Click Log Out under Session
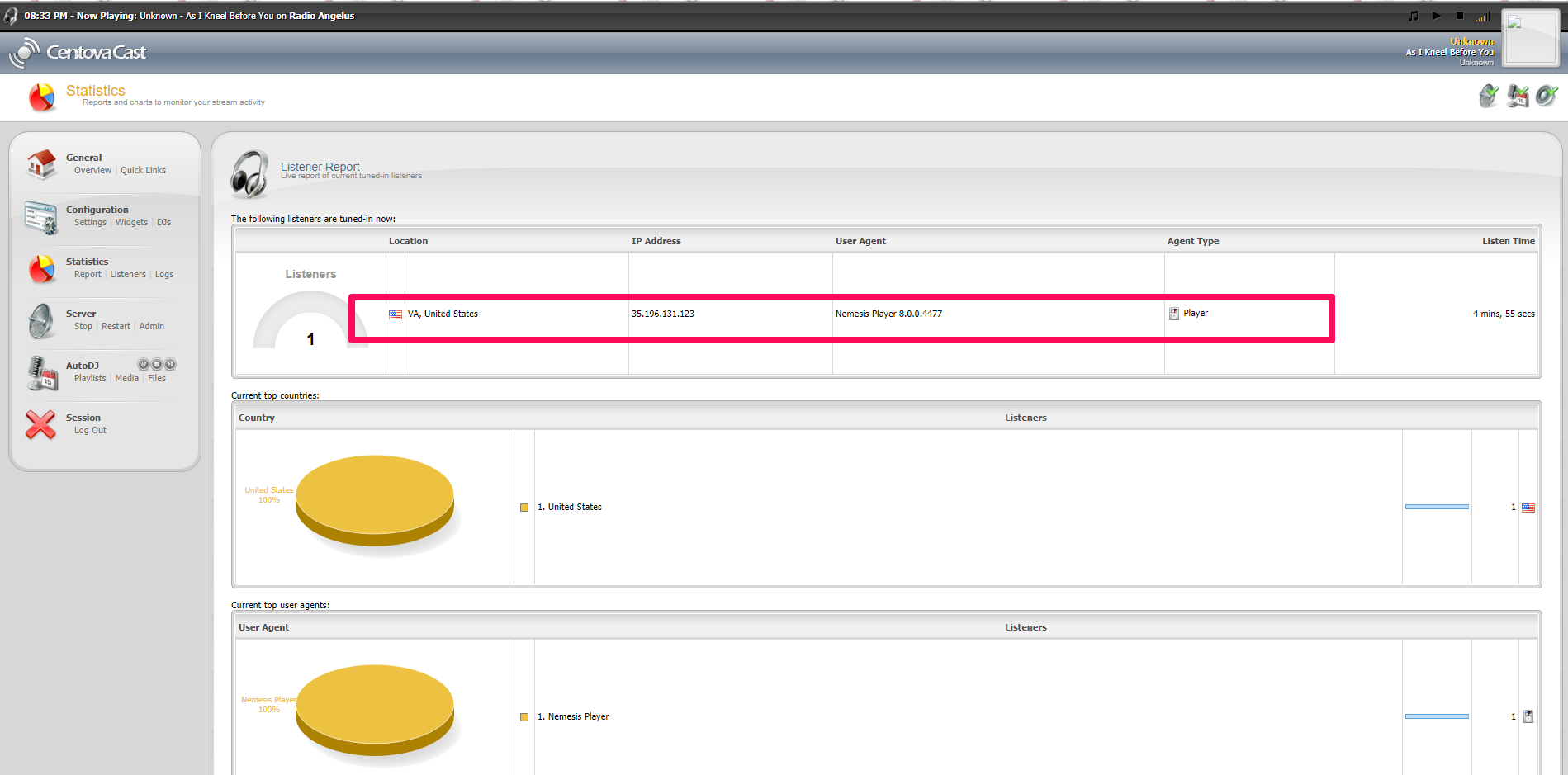This screenshot has width=1568, height=775. click(x=90, y=431)
